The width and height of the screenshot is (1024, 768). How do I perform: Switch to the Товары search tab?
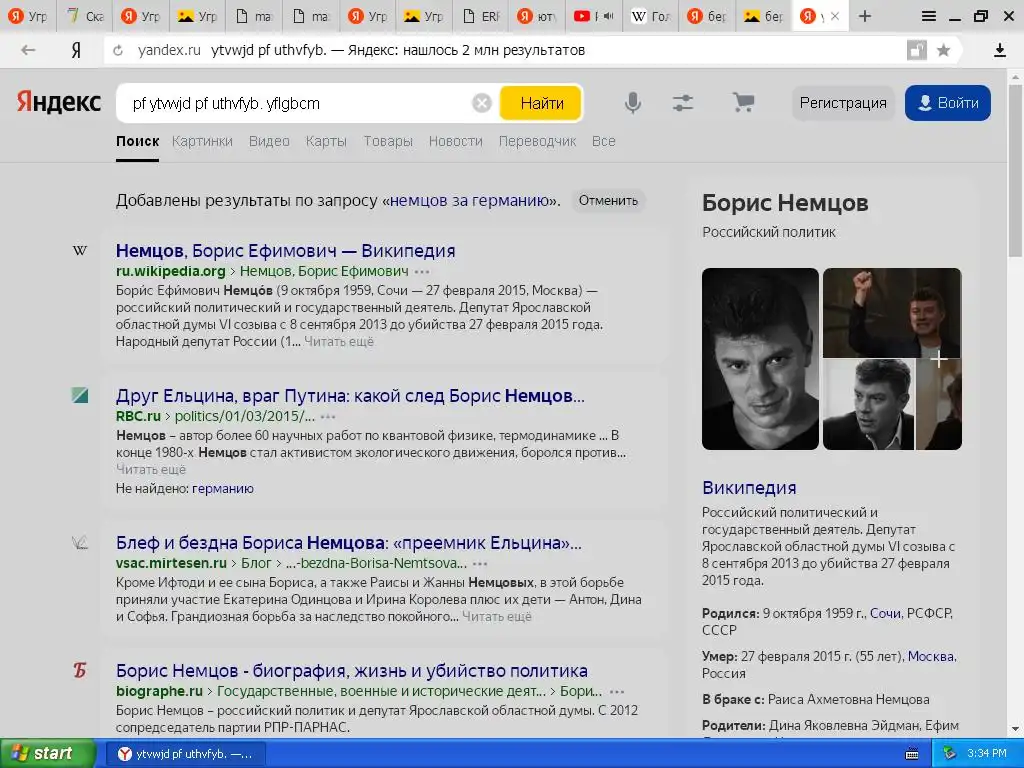[x=388, y=141]
